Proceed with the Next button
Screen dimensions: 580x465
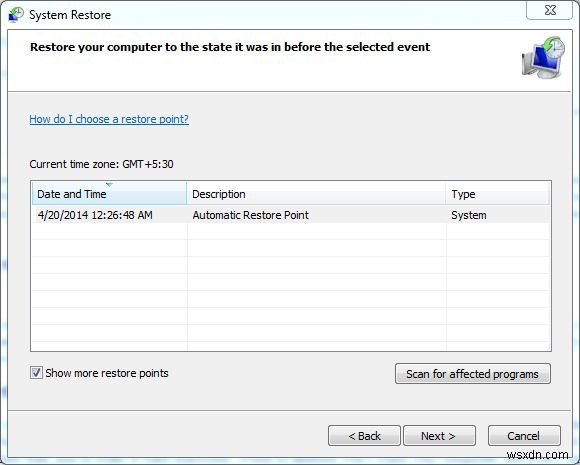439,436
